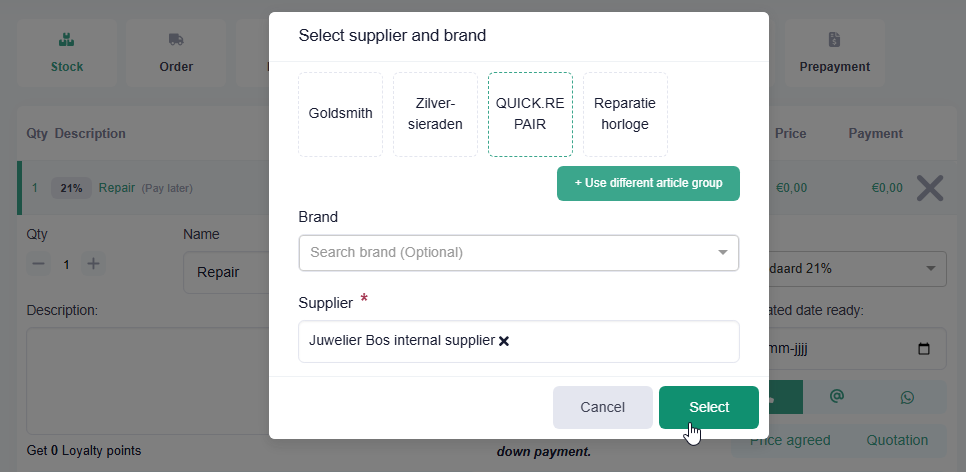
Task: Confirm with the Select button
Action: (x=708, y=407)
